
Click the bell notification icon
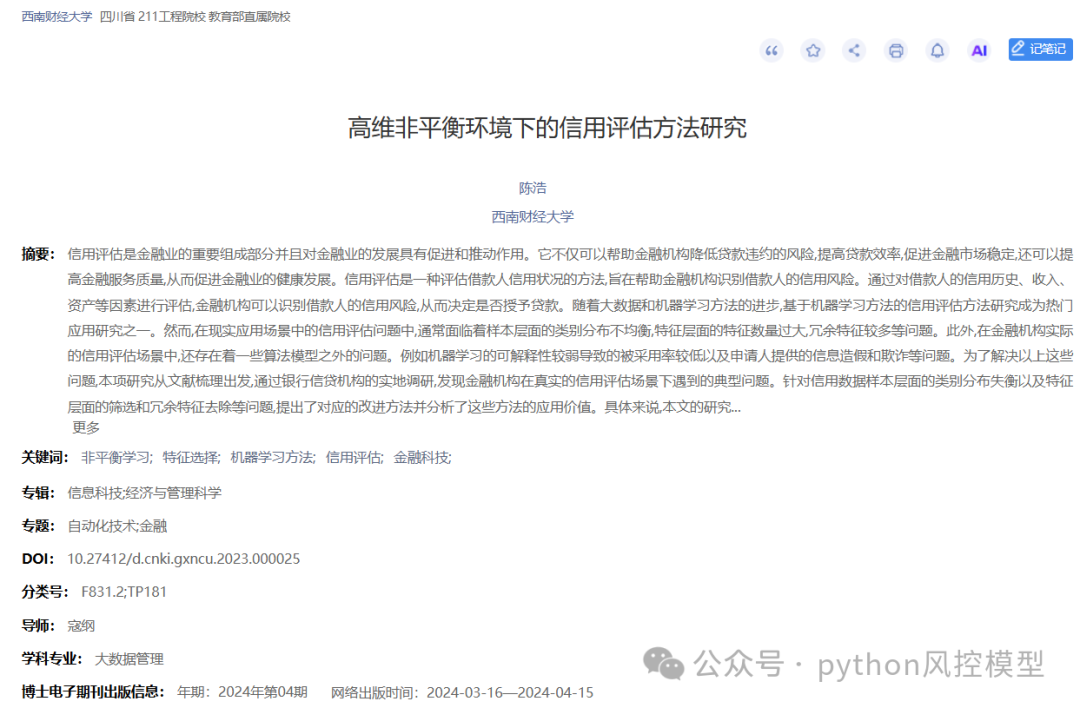(937, 50)
